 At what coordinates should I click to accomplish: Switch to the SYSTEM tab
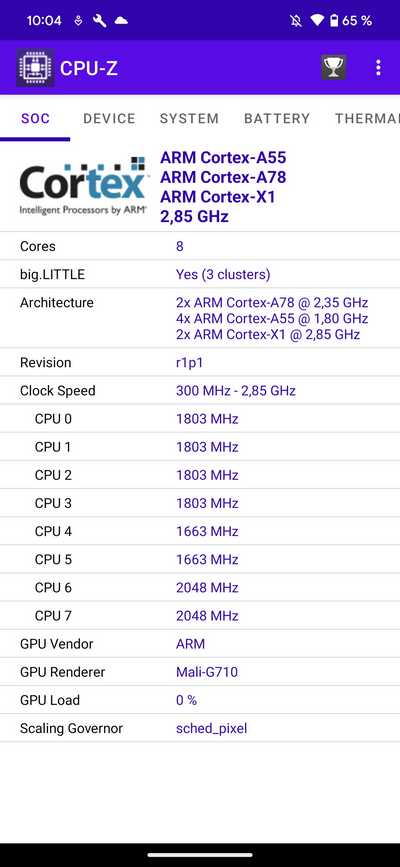tap(189, 118)
